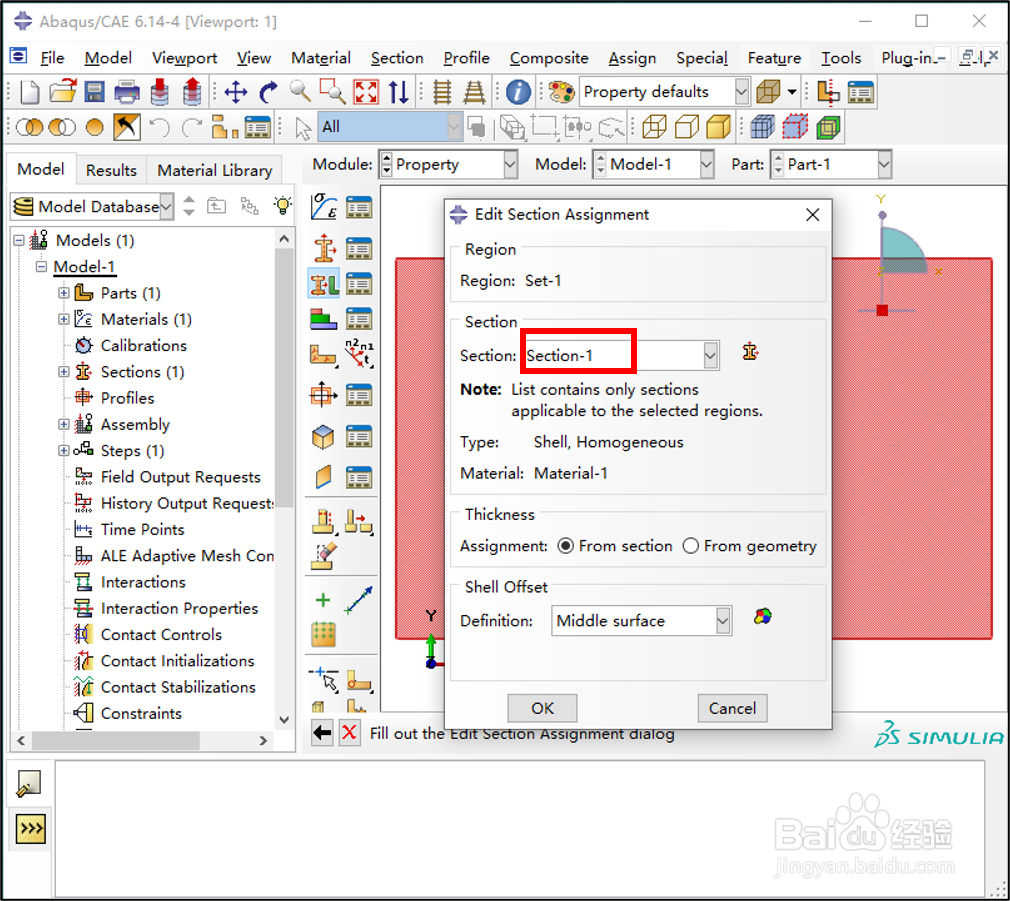The width and height of the screenshot is (1010, 901).
Task: Select Constraints in model tree
Action: pos(141,714)
